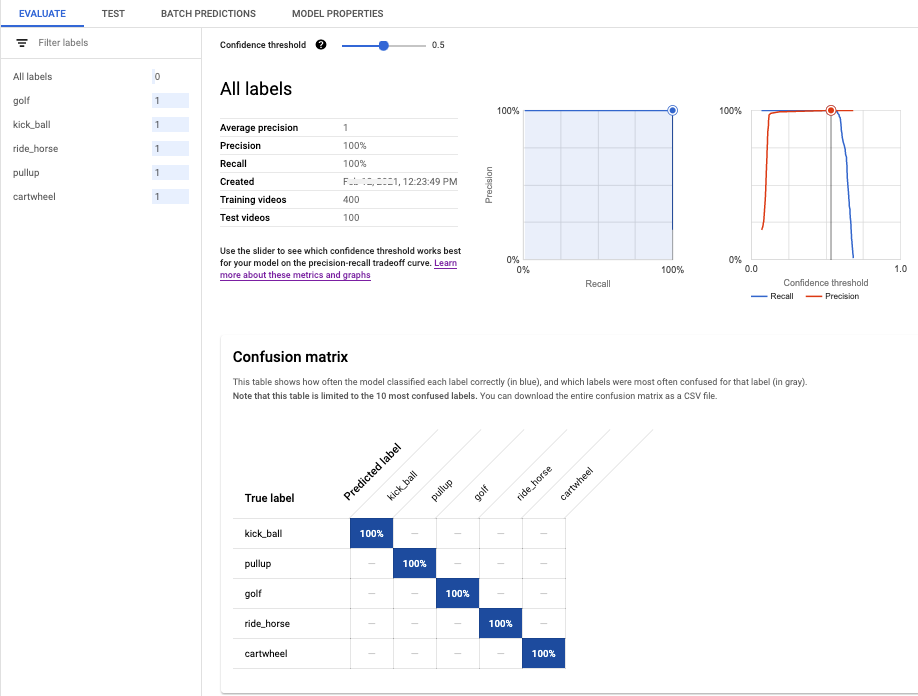Open the Batch Predictions tab
This screenshot has width=918, height=696.
(208, 13)
